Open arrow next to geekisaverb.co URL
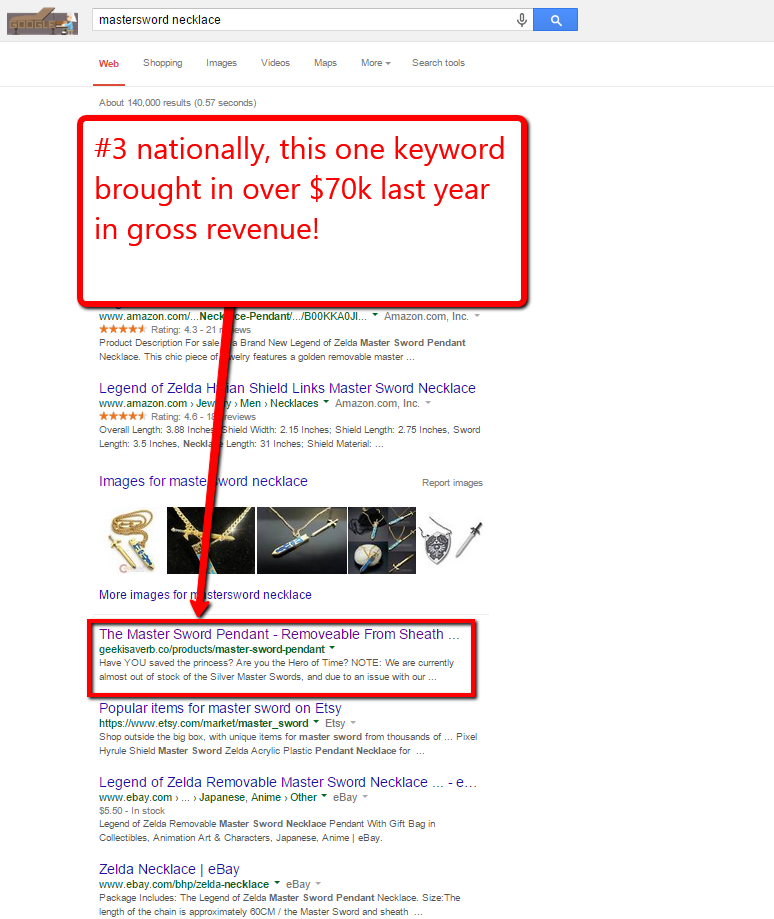 tap(332, 648)
